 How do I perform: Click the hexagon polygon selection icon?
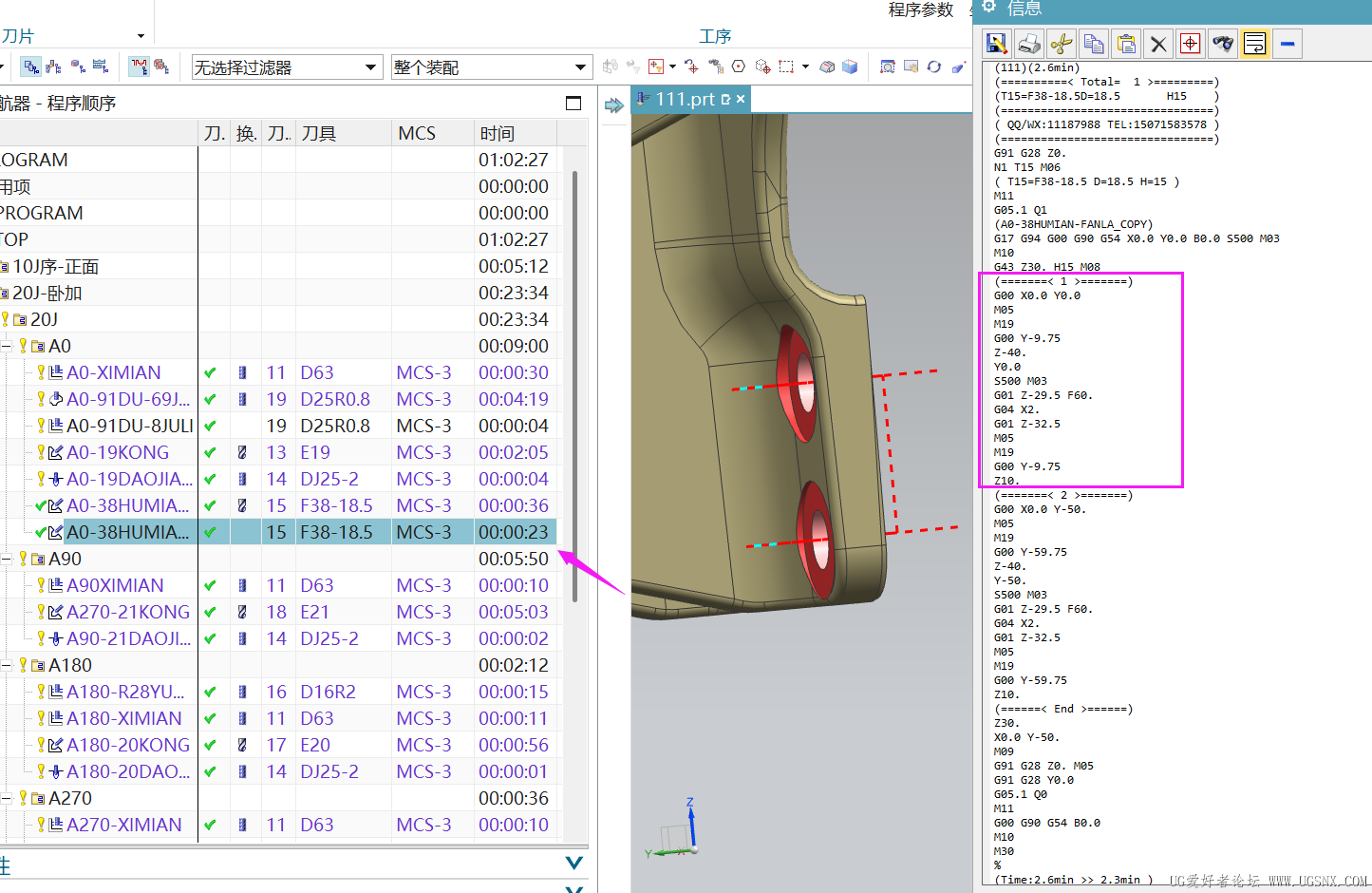(x=739, y=66)
